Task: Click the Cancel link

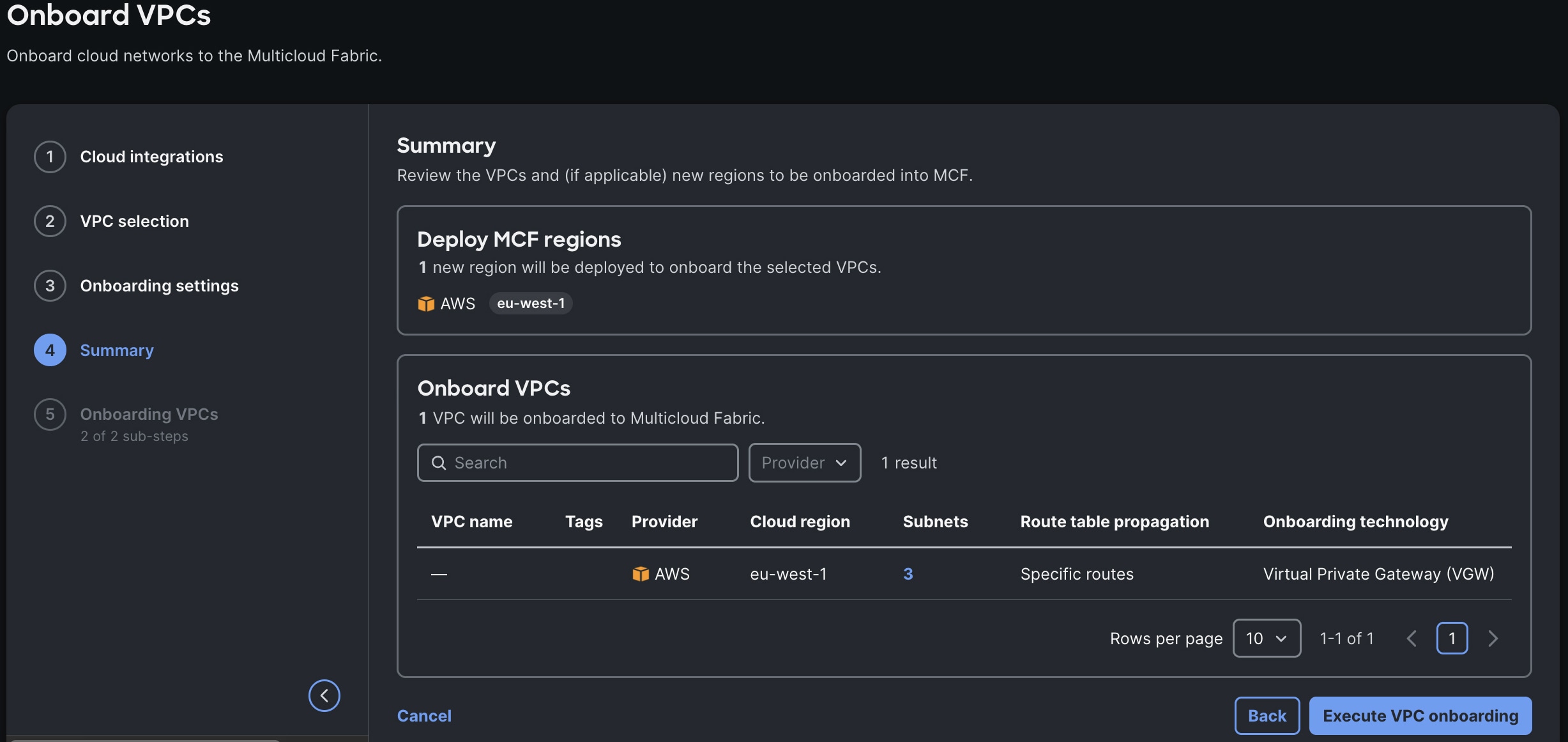Action: point(424,716)
